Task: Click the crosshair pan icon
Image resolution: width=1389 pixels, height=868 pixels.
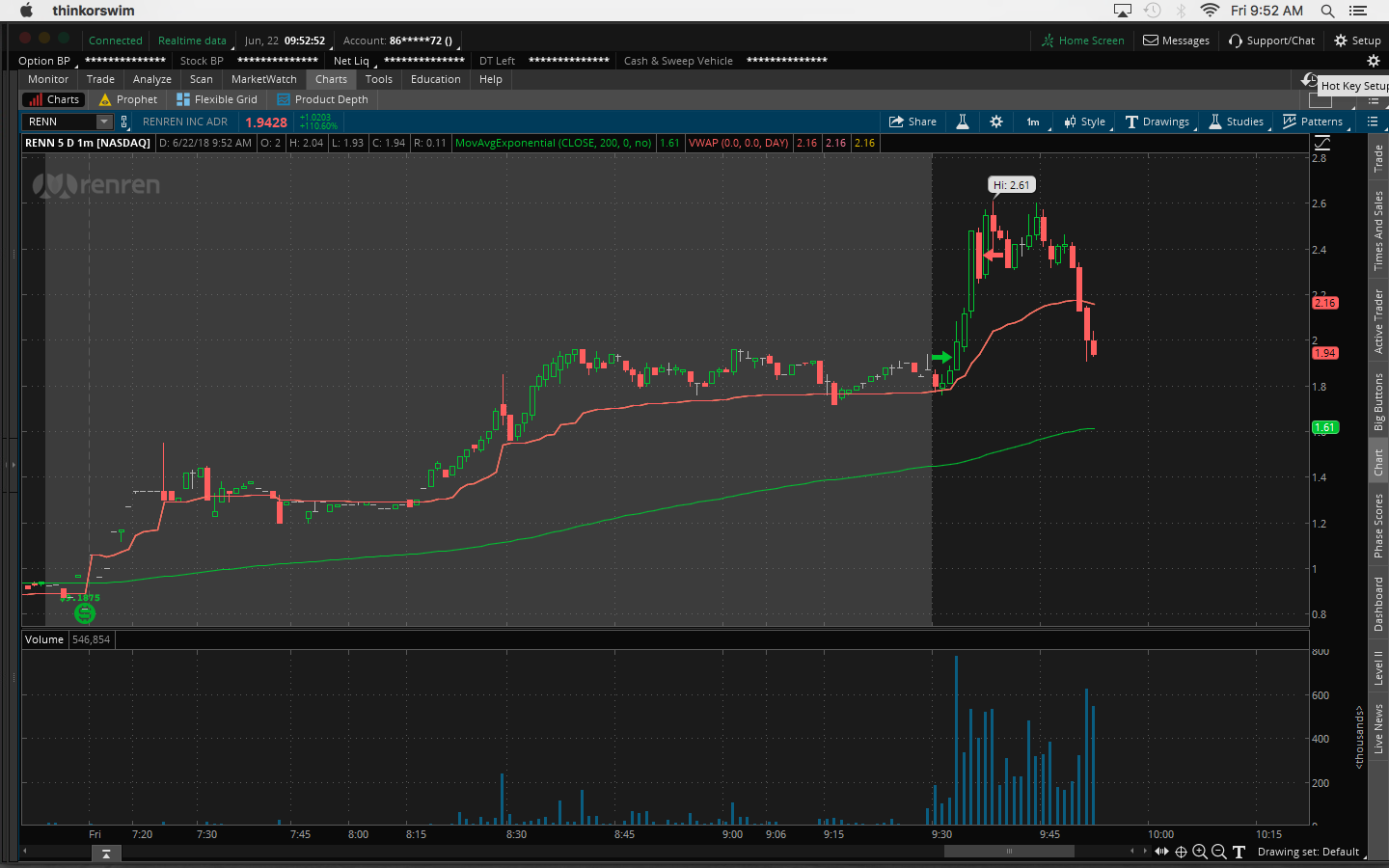Action: [x=1181, y=852]
